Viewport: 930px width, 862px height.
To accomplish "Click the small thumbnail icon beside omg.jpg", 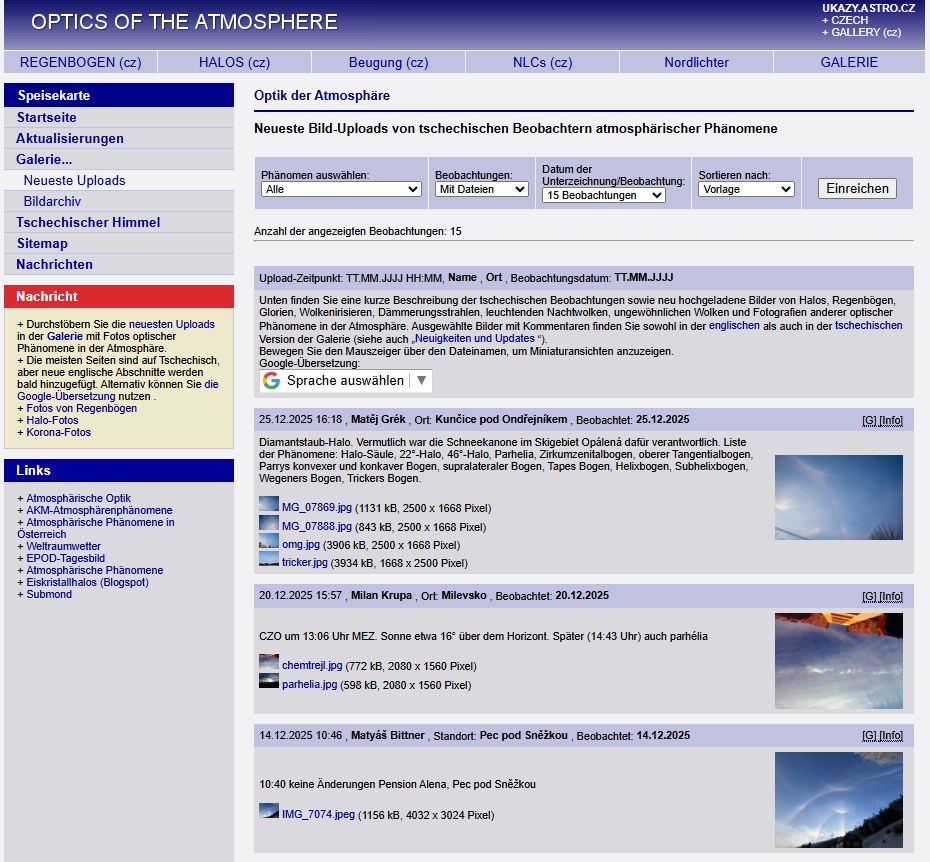I will click(x=268, y=542).
